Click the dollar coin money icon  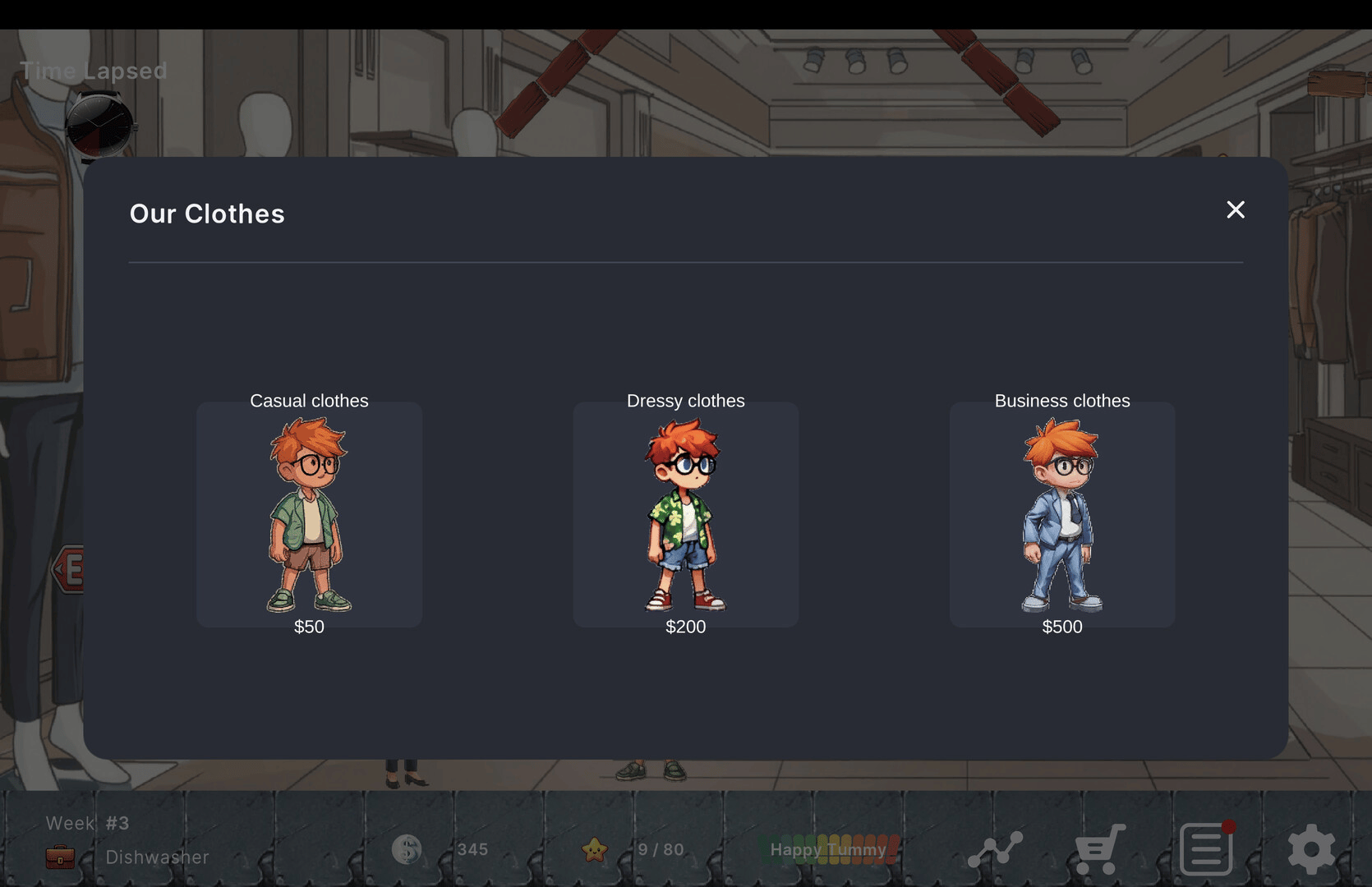tap(407, 849)
